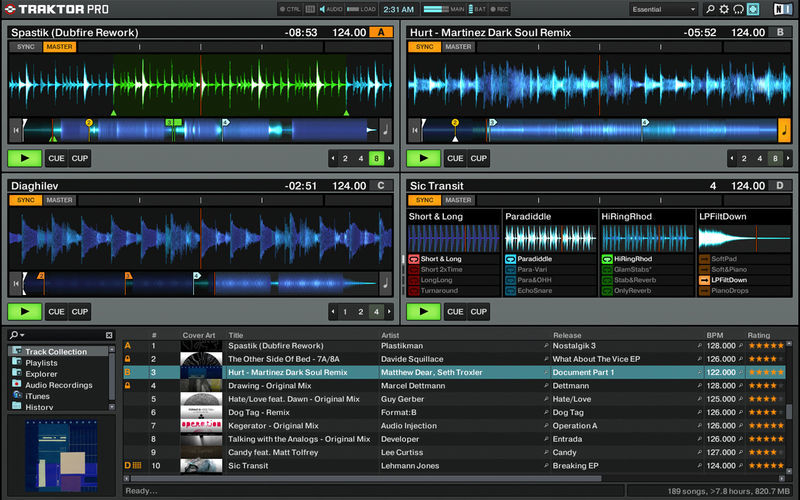Increase loop size arrow on Deck A
The height and width of the screenshot is (500, 800).
tap(389, 159)
